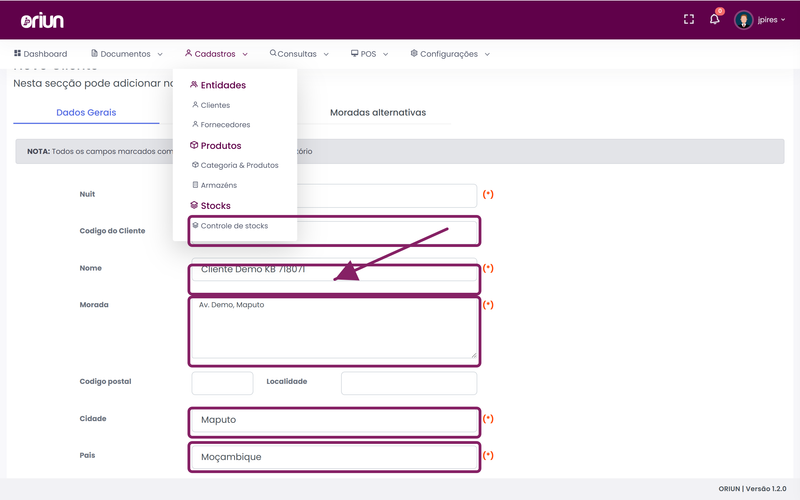This screenshot has height=500, width=800.
Task: Click the chevron next to Documentos
Action: 160,54
